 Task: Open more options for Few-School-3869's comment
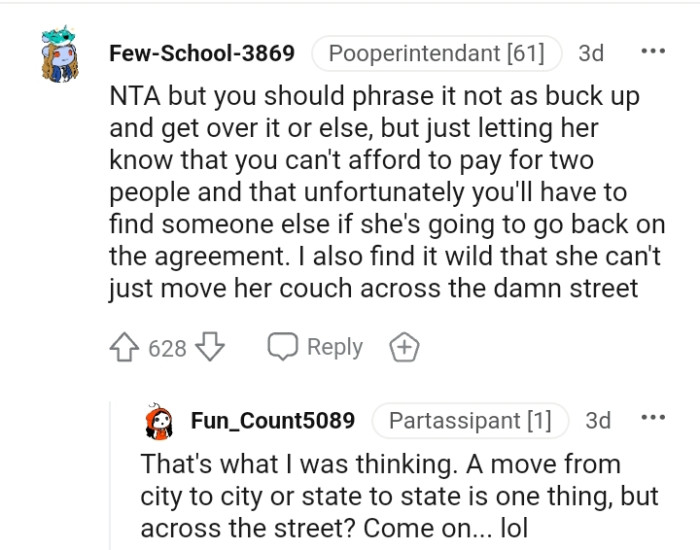tap(653, 52)
